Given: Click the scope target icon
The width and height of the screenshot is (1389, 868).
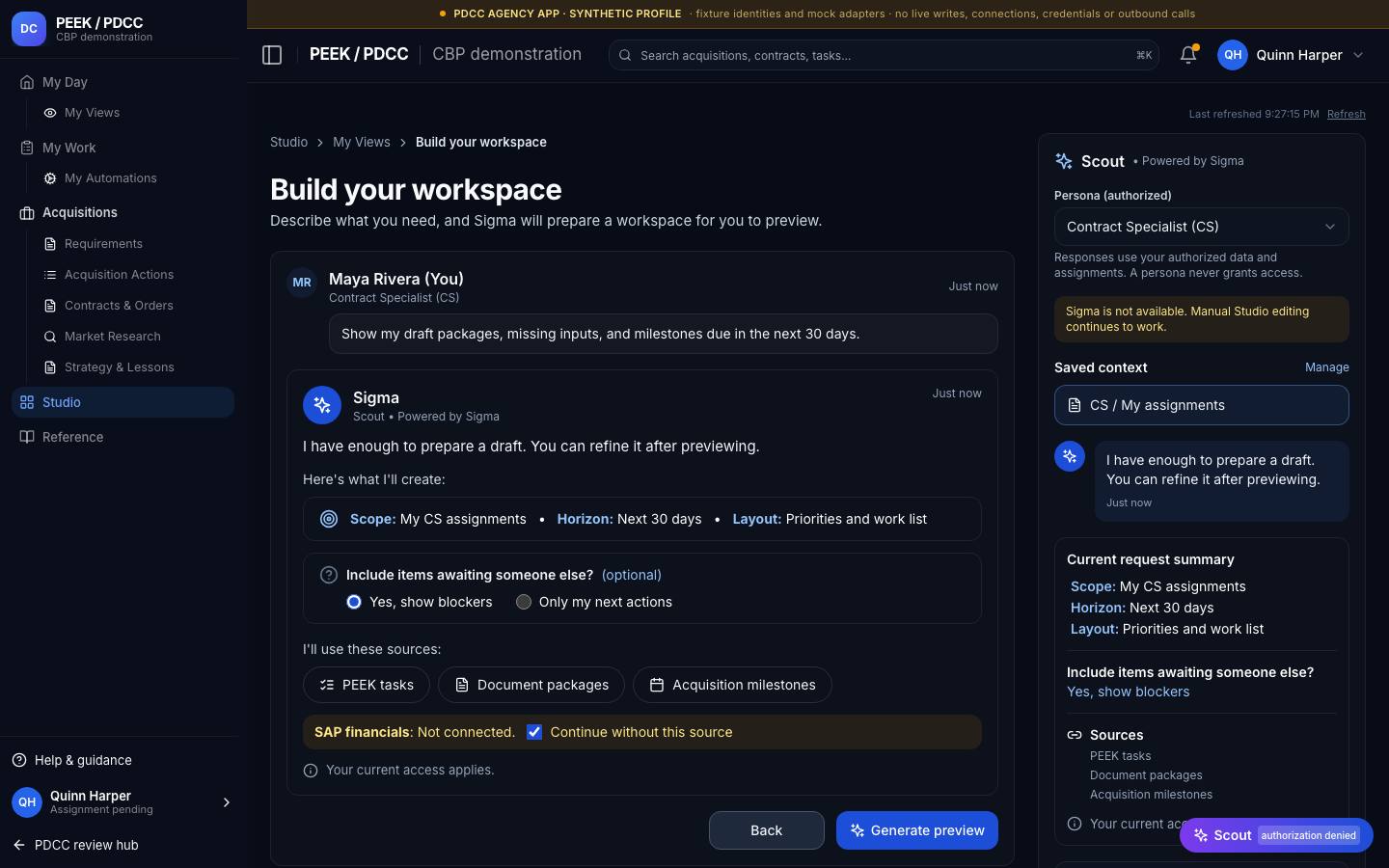Looking at the screenshot, I should pos(329,519).
